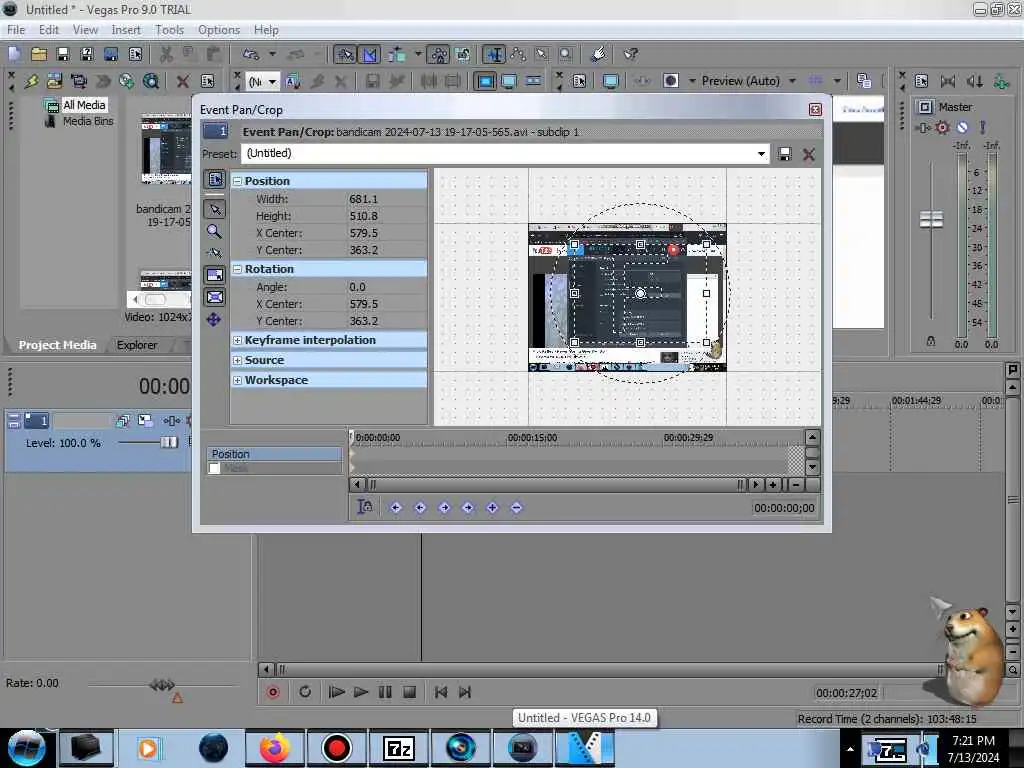This screenshot has height=768, width=1024.
Task: Click the playback Rate slider handle
Action: pos(162,684)
